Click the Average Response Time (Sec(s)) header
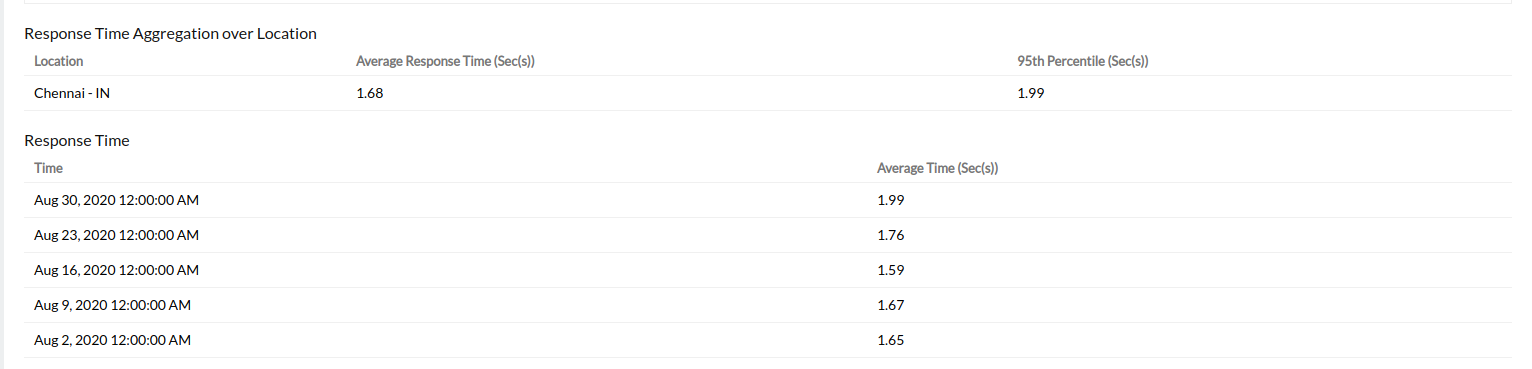This screenshot has height=369, width=1532. pos(446,61)
